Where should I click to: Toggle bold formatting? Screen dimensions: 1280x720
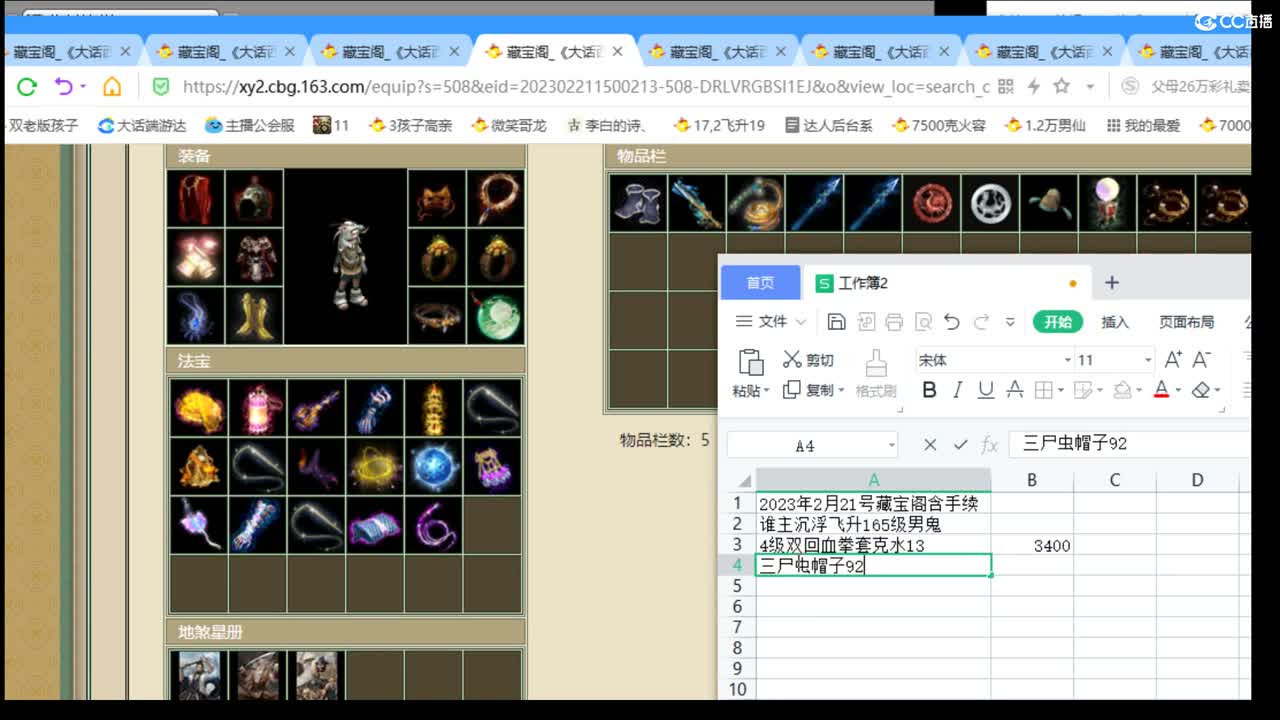(929, 390)
